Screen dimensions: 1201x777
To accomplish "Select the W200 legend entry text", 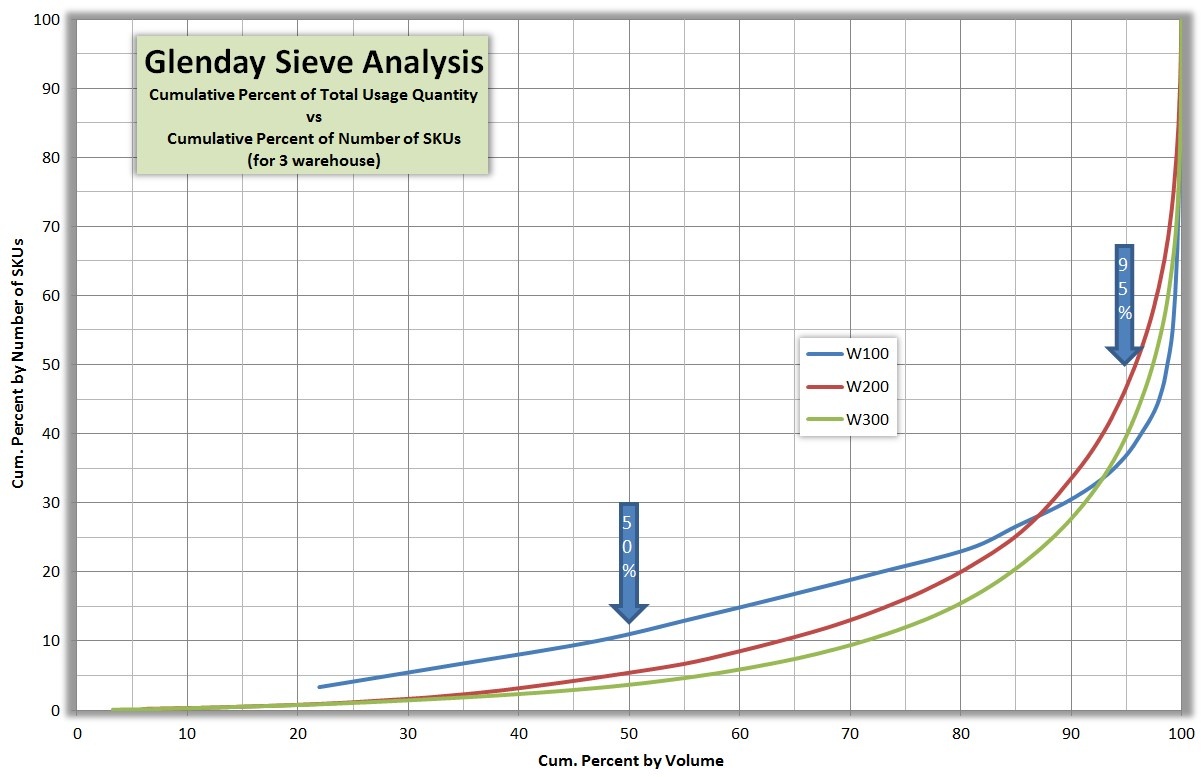I will coord(868,386).
